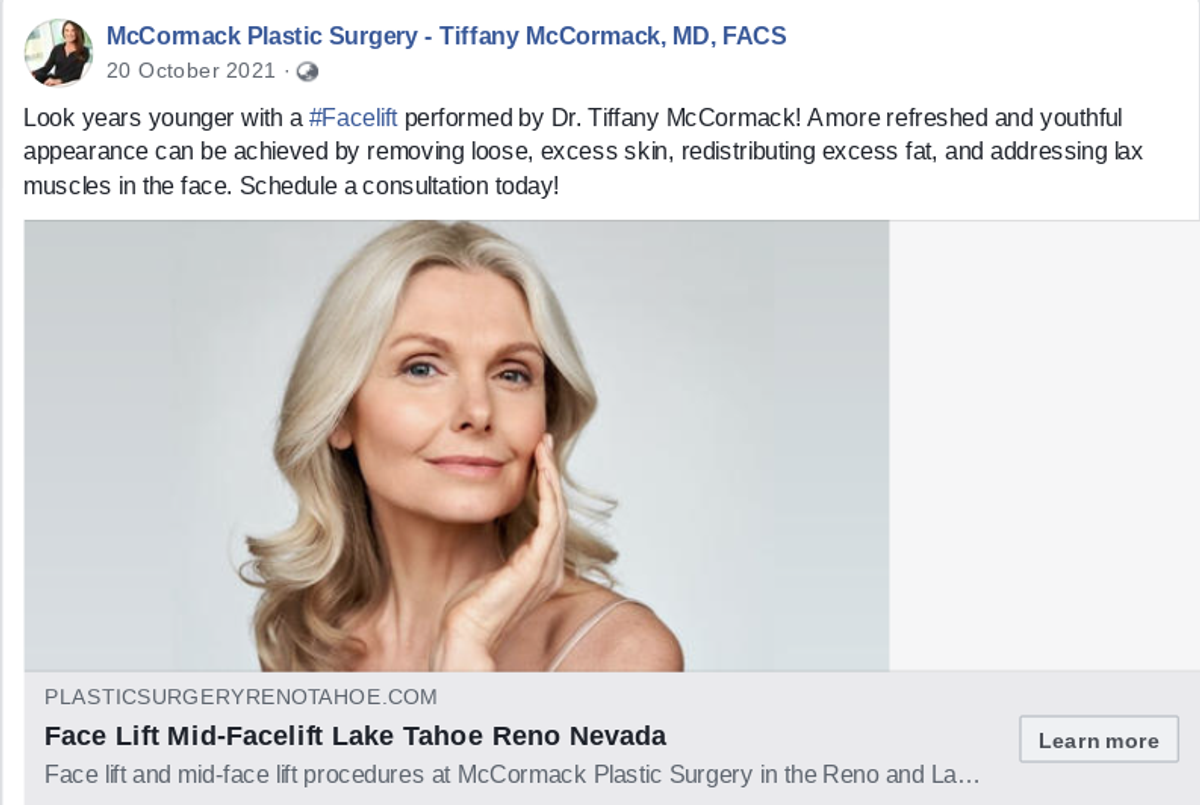
Task: Open the McCormack Plastic Surgery page name
Action: (x=446, y=36)
